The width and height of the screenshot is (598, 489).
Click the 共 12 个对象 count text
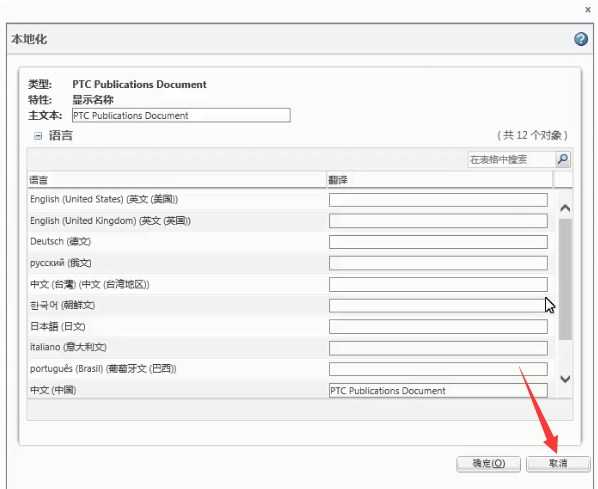532,135
